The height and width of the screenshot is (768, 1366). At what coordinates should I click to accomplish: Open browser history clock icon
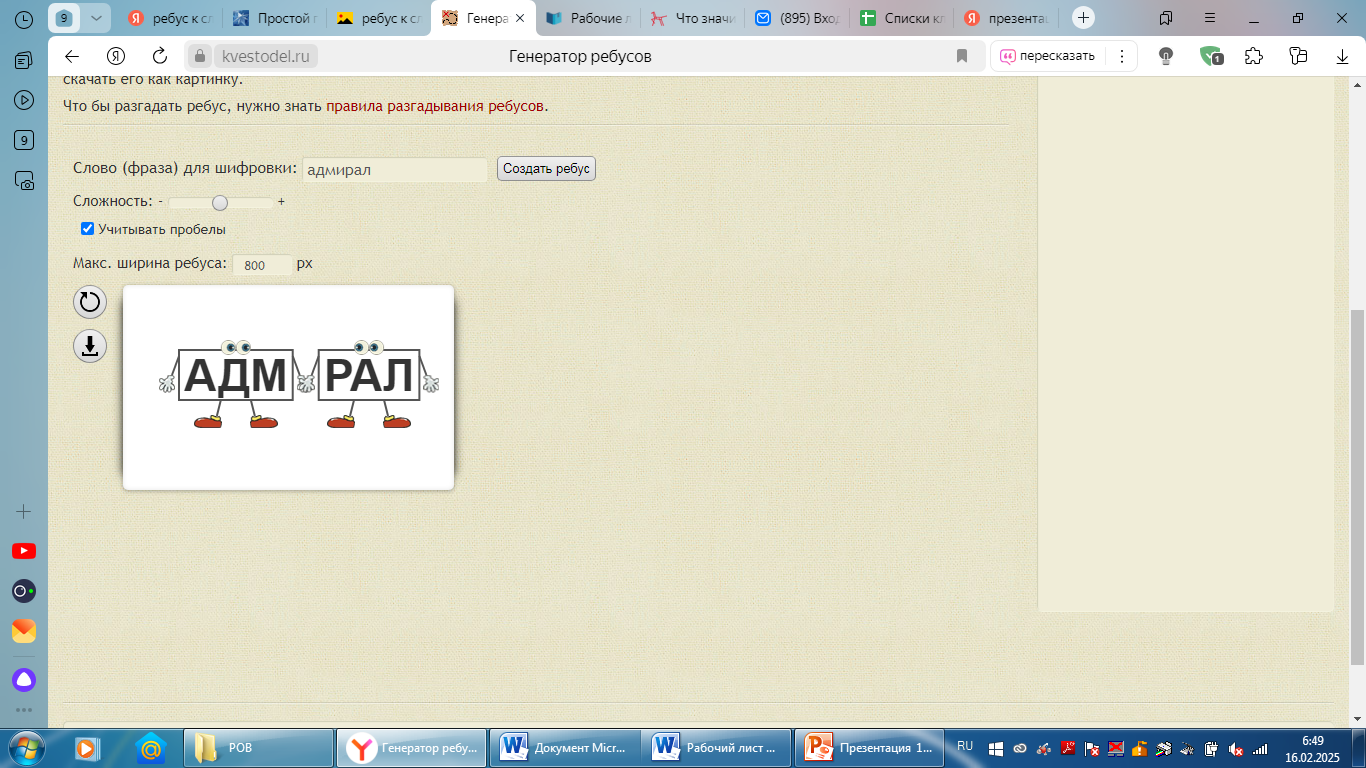[24, 18]
